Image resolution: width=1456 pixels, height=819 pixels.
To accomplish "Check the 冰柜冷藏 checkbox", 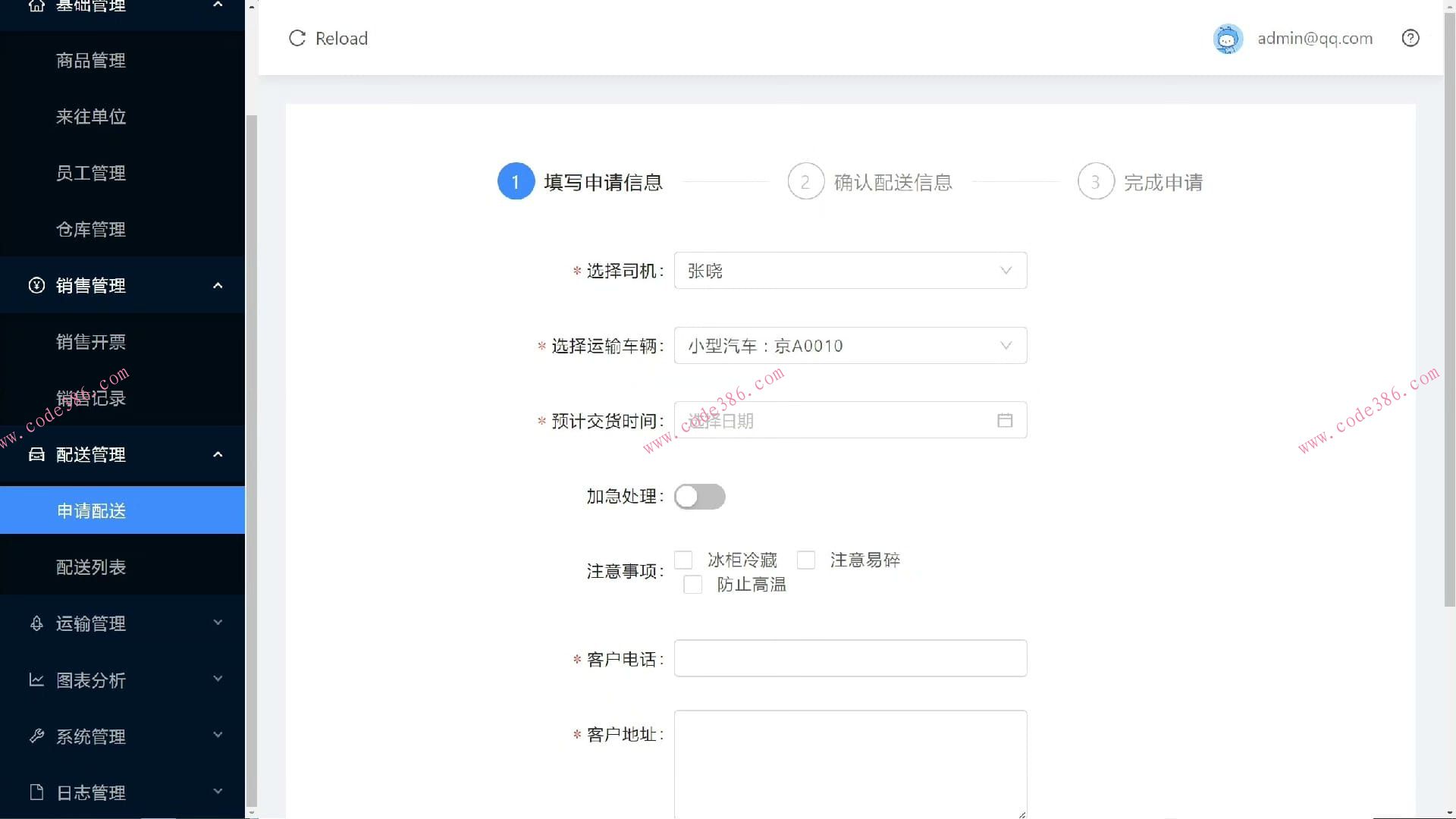I will click(x=683, y=560).
